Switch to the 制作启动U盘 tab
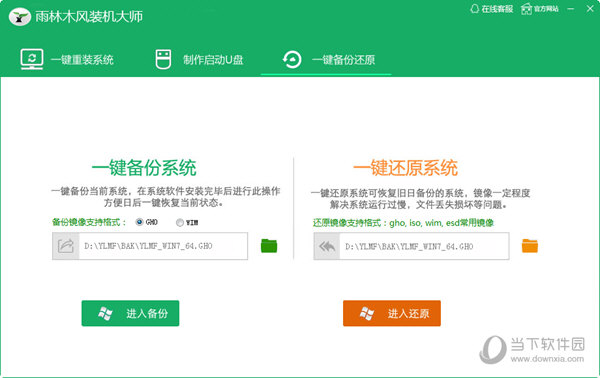 point(199,60)
